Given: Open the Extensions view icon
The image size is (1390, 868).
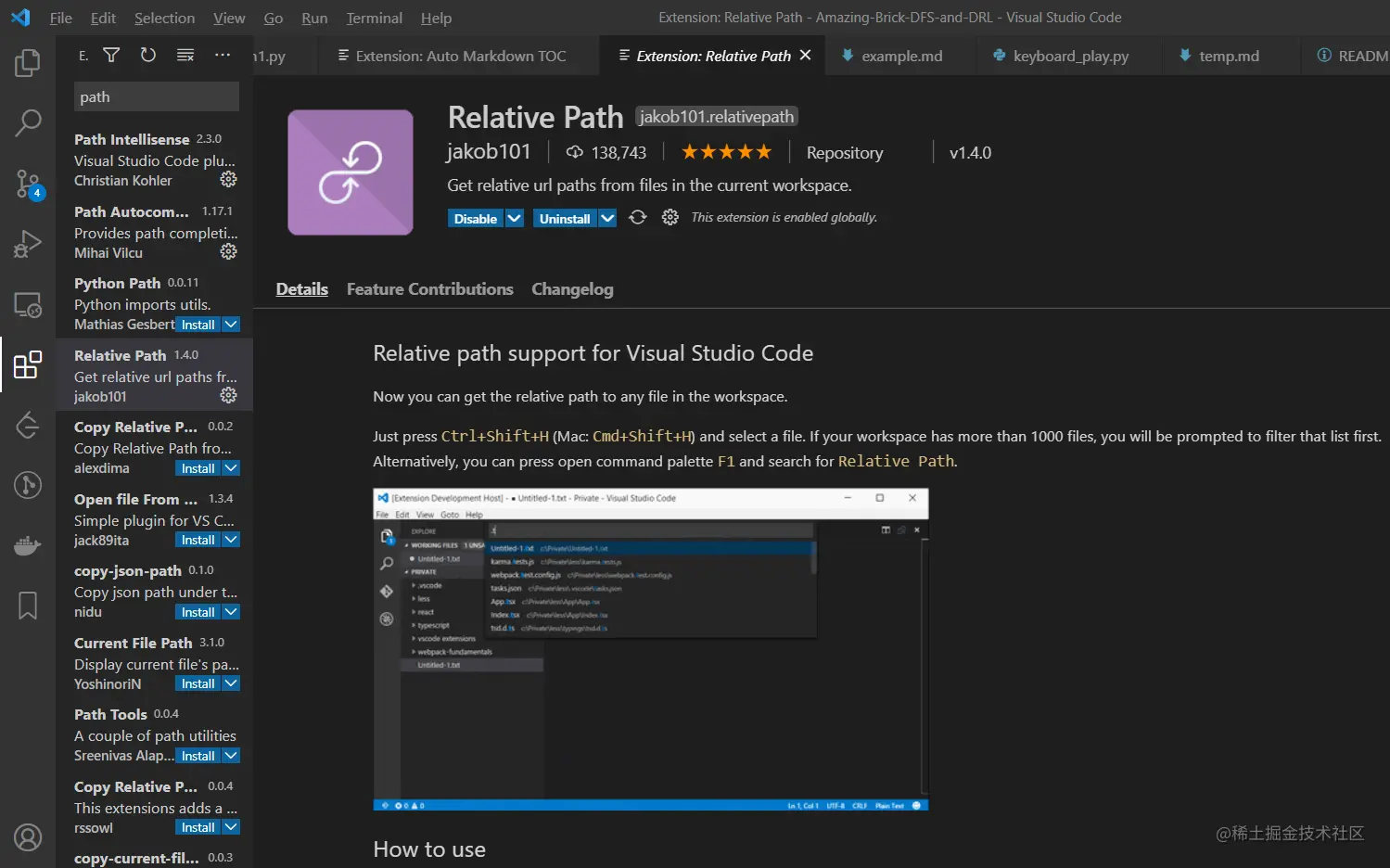Looking at the screenshot, I should [28, 364].
